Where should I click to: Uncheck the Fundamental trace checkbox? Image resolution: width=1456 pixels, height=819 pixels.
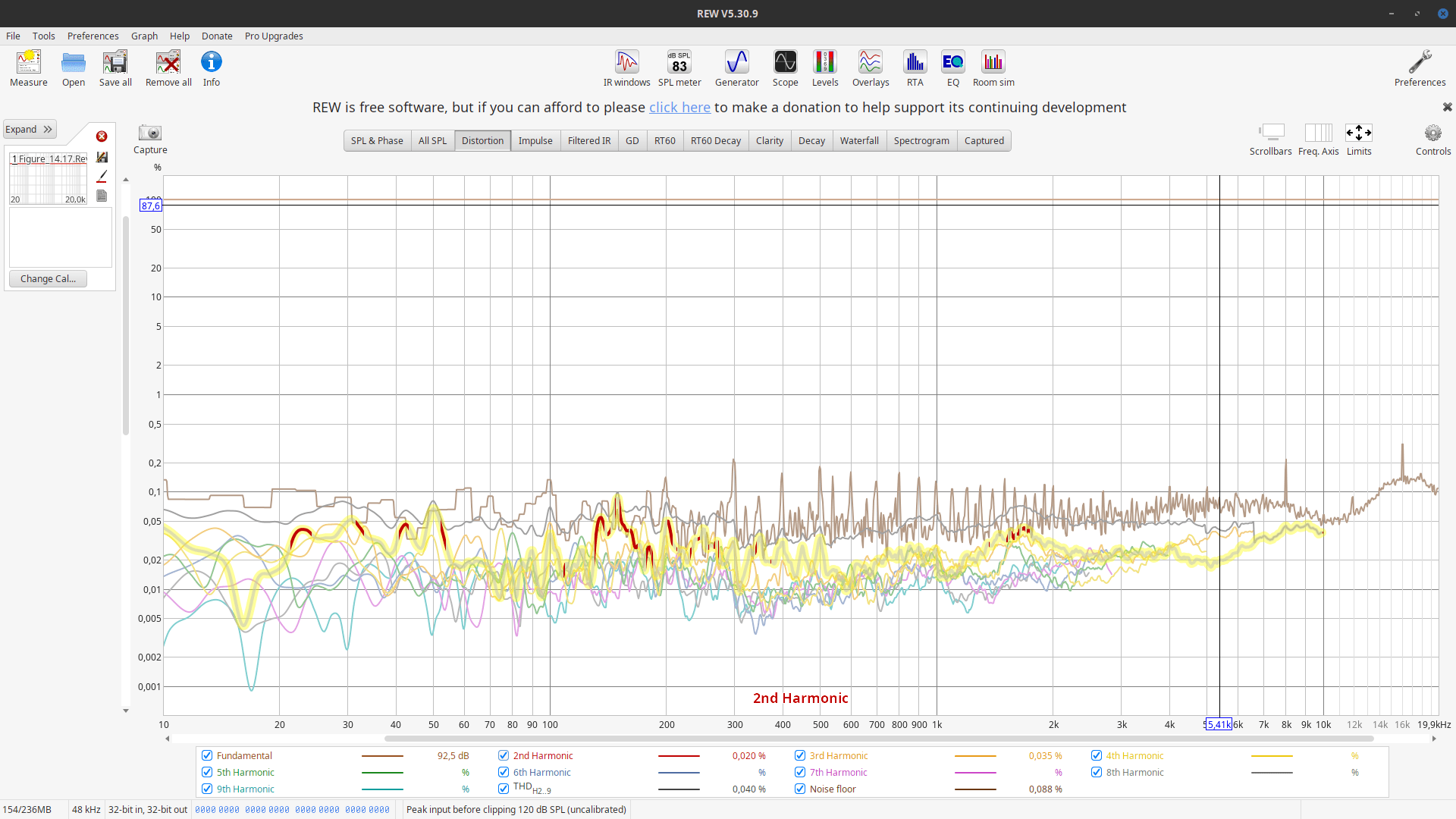207,755
